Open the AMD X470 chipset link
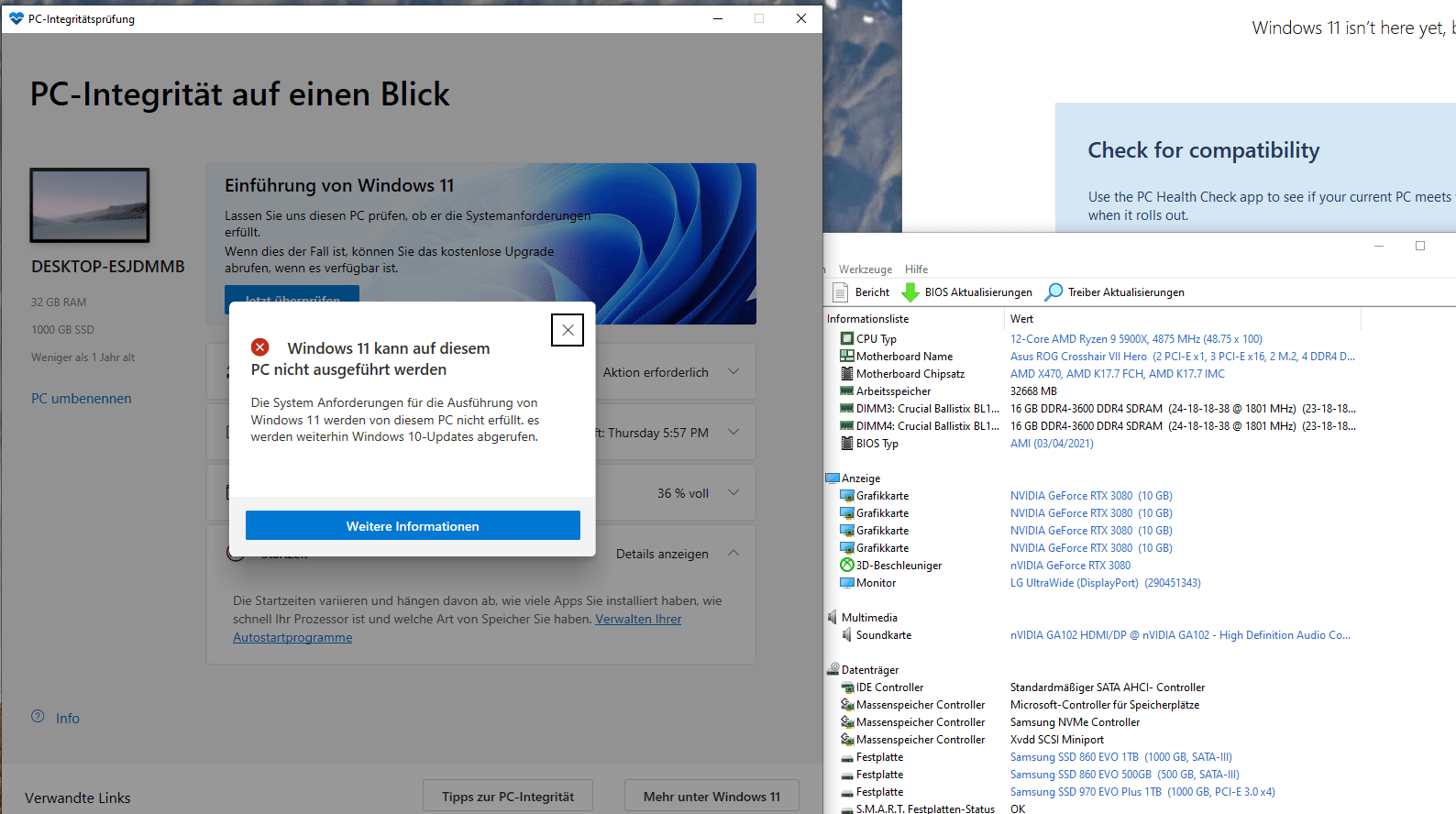 [x=1117, y=373]
